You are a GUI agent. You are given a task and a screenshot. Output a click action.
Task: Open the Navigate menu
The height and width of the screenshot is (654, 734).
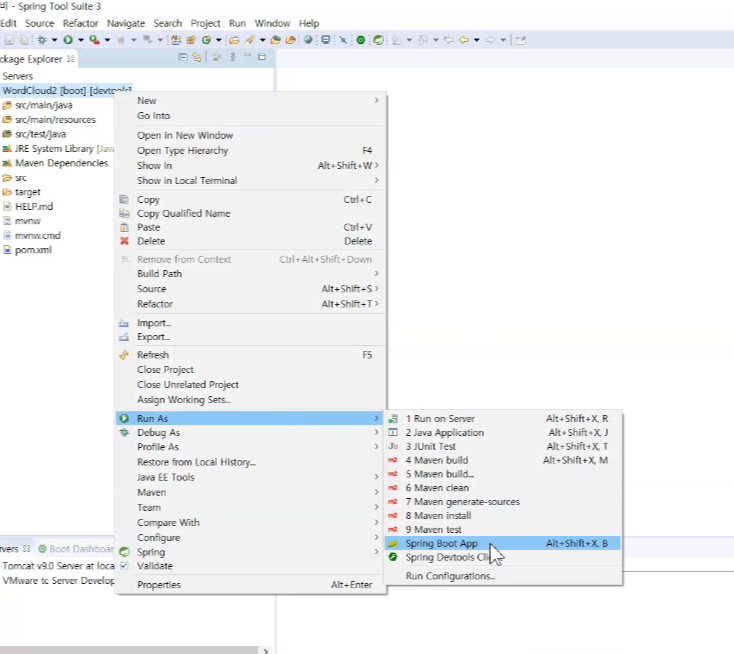[125, 23]
